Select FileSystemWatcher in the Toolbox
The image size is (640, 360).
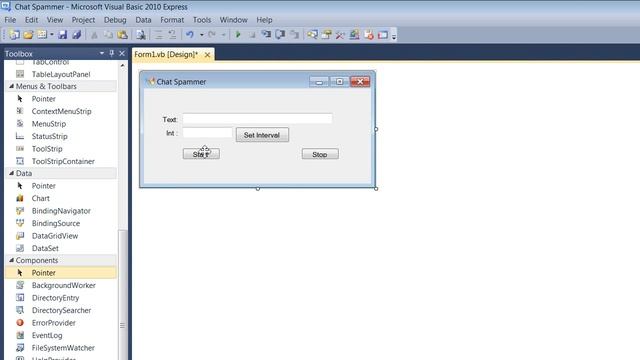point(61,348)
